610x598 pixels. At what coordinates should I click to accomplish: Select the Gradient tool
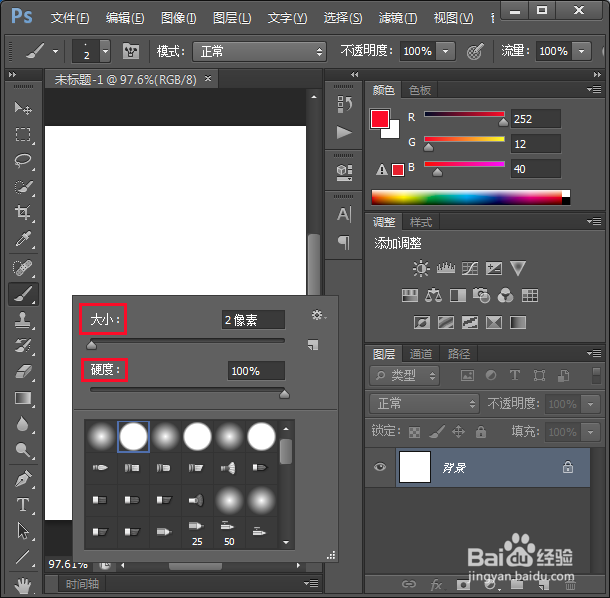pyautogui.click(x=23, y=398)
